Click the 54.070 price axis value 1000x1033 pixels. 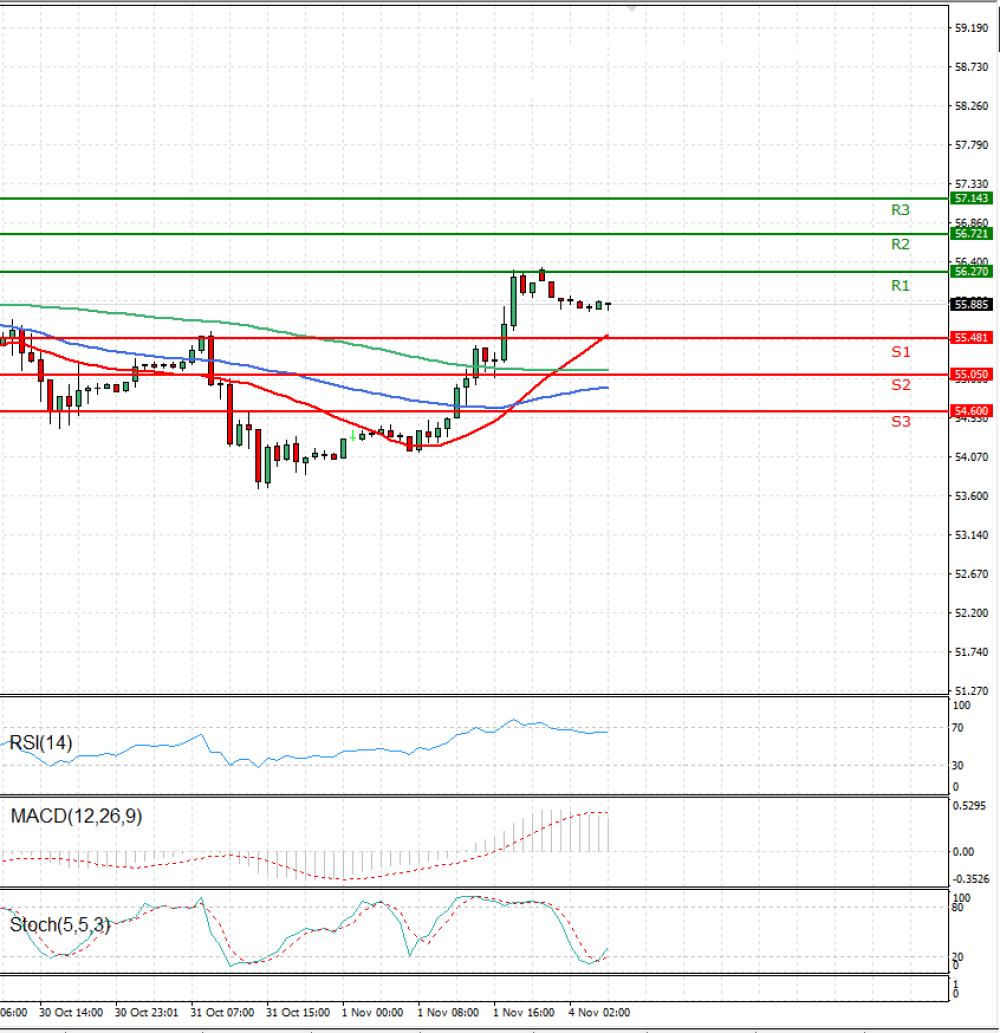pos(972,457)
